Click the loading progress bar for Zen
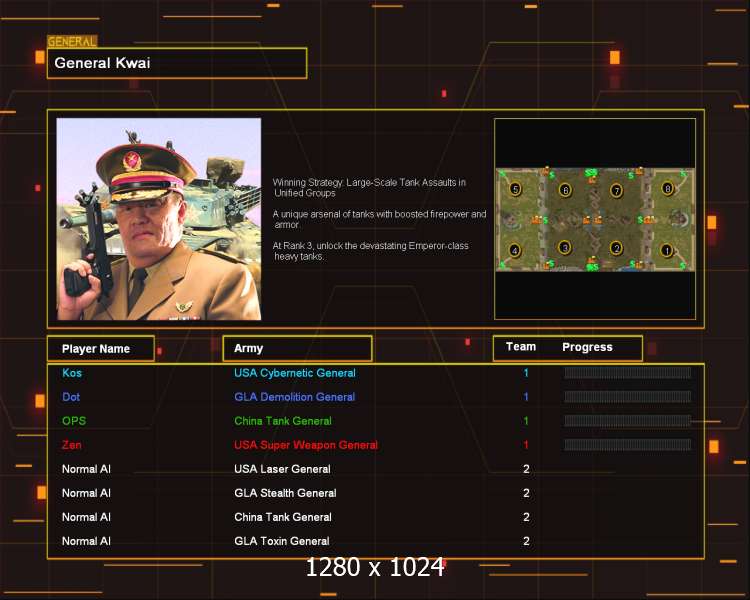Screen dimensions: 750x600 pos(627,445)
